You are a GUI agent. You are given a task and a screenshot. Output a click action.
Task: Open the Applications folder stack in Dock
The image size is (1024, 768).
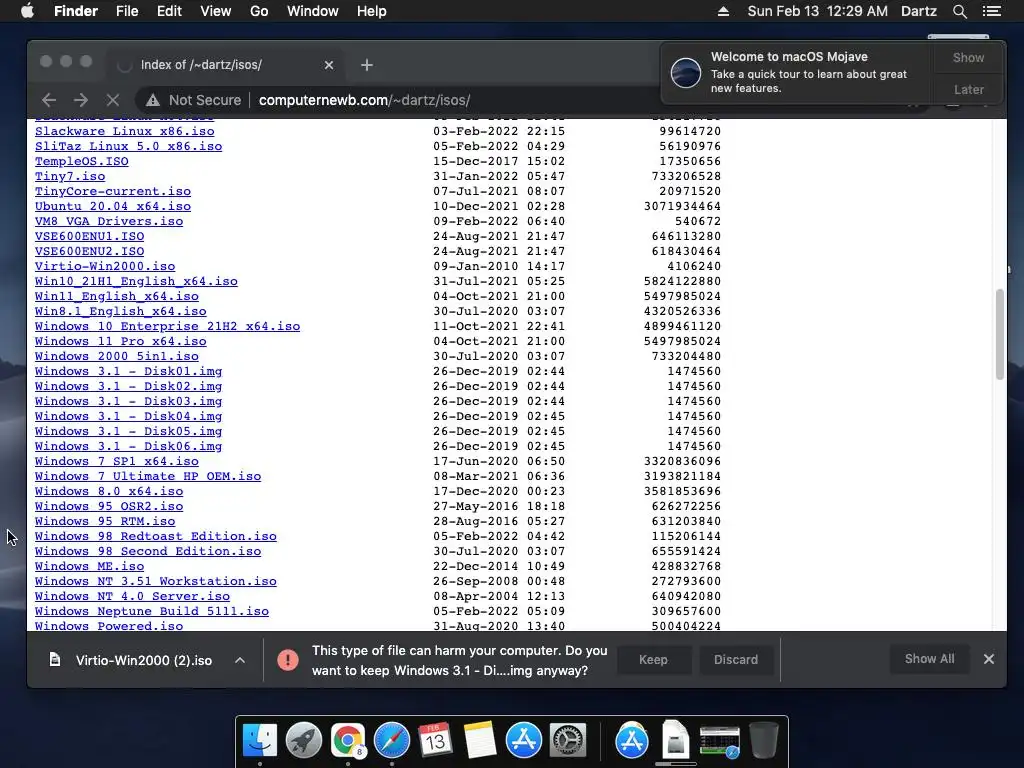[632, 741]
